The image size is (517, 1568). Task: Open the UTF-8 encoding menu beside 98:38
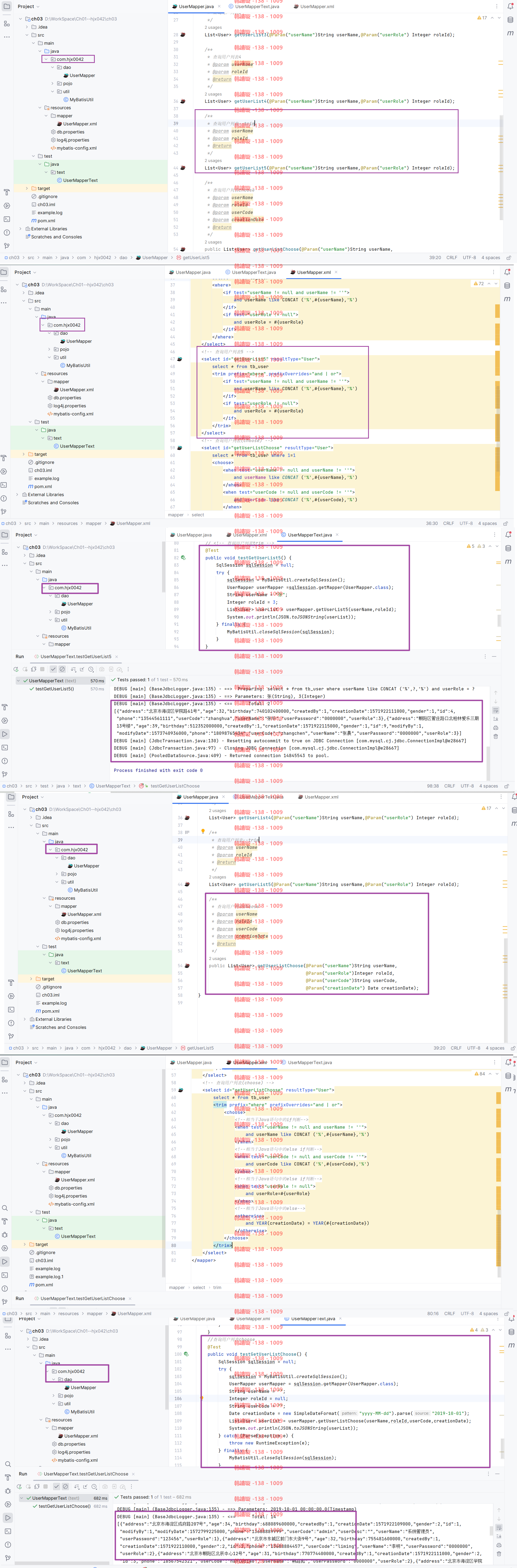467,786
